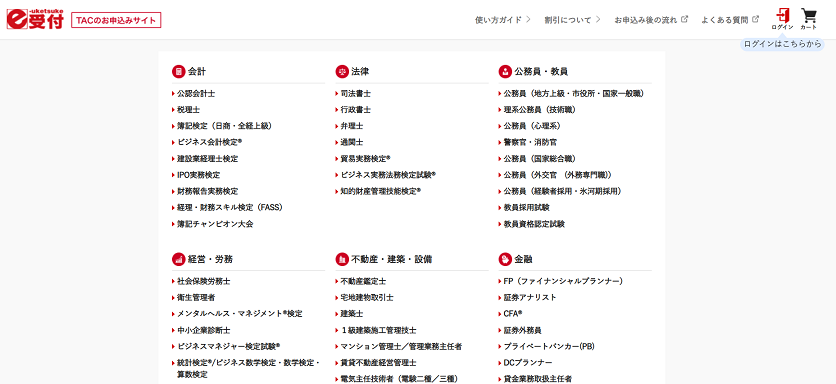Viewport: 836px width, 384px height.
Task: Select 衛生管理者 course link
Action: [x=196, y=297]
